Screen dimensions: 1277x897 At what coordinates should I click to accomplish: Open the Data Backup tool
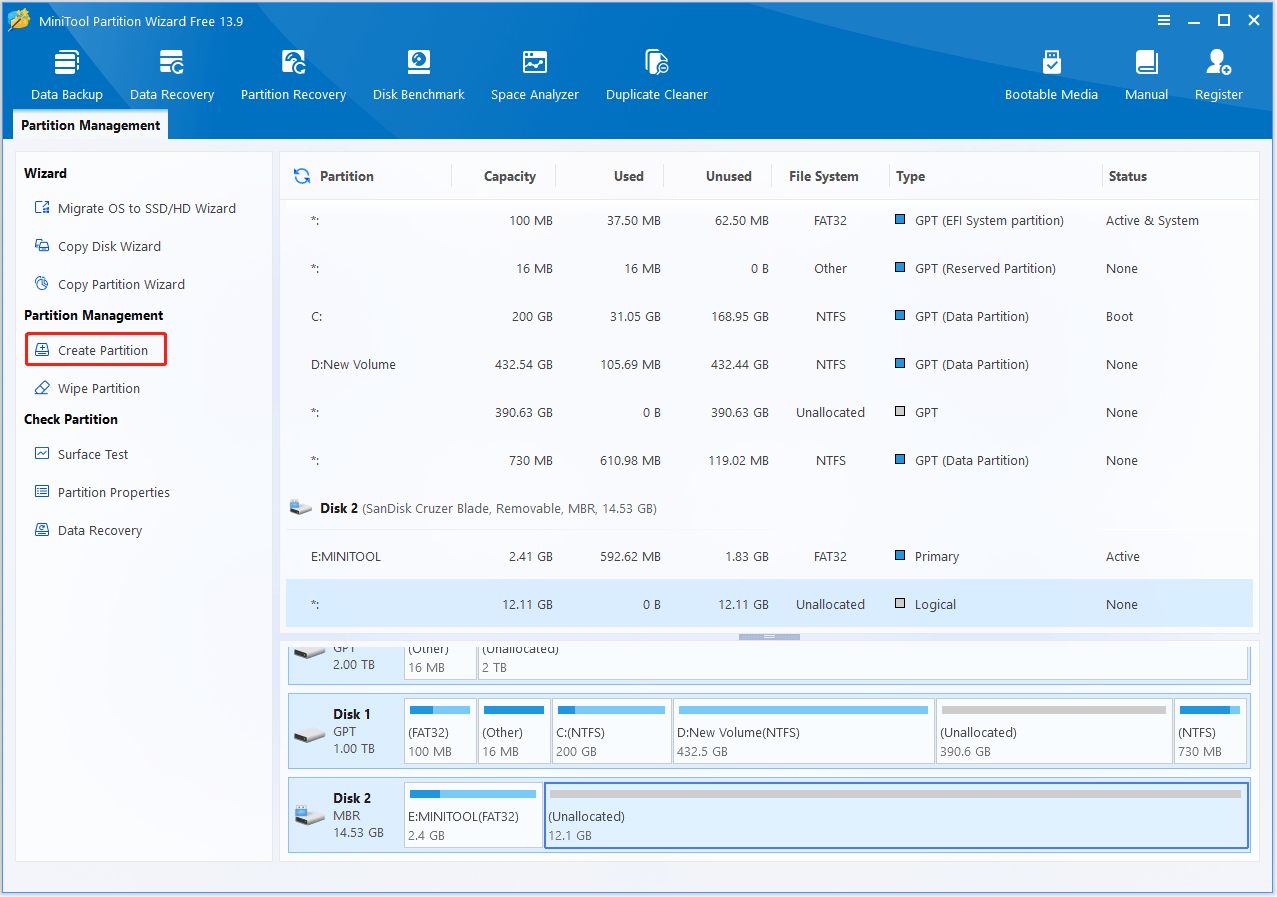[67, 76]
